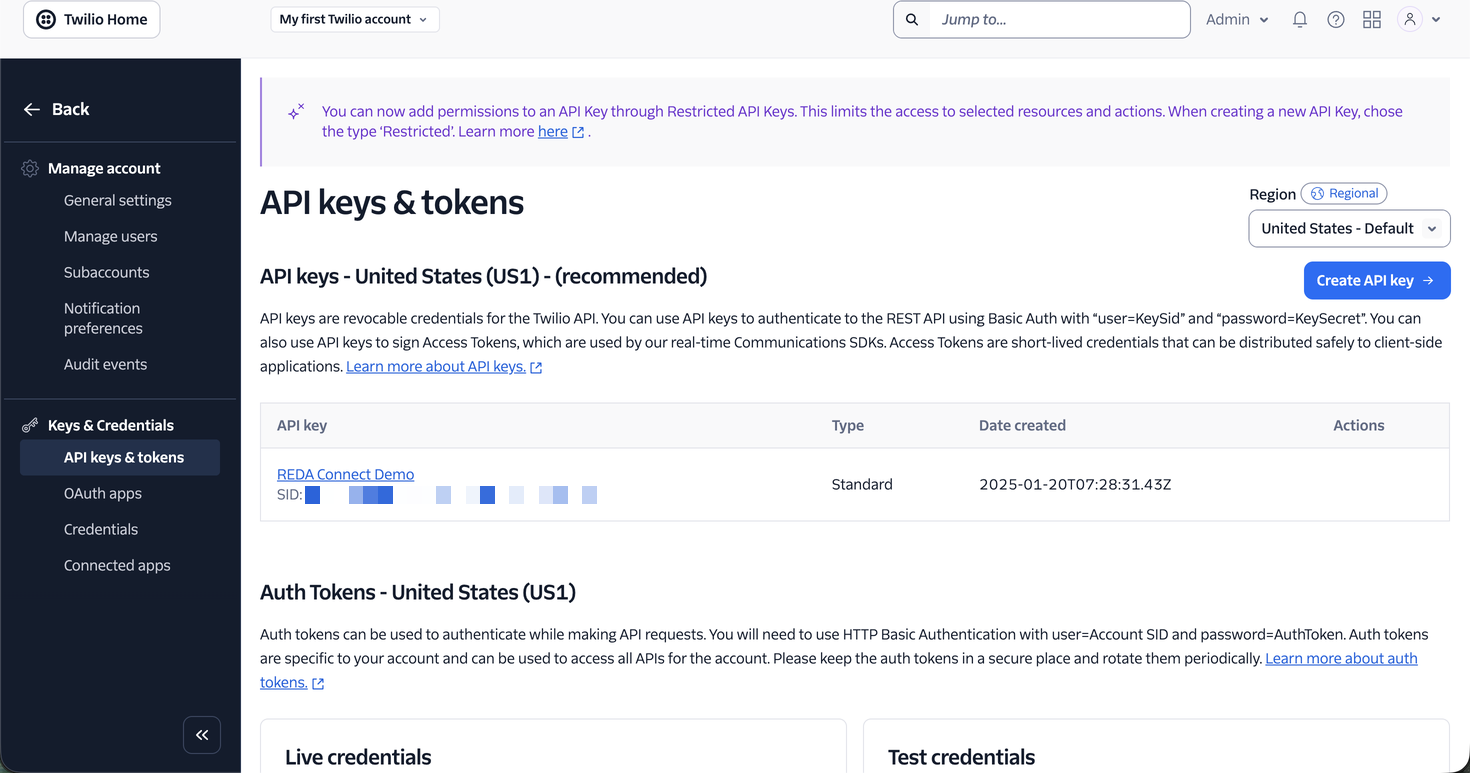This screenshot has width=1470, height=773.
Task: Click the 'Standard' type cell
Action: pos(862,484)
